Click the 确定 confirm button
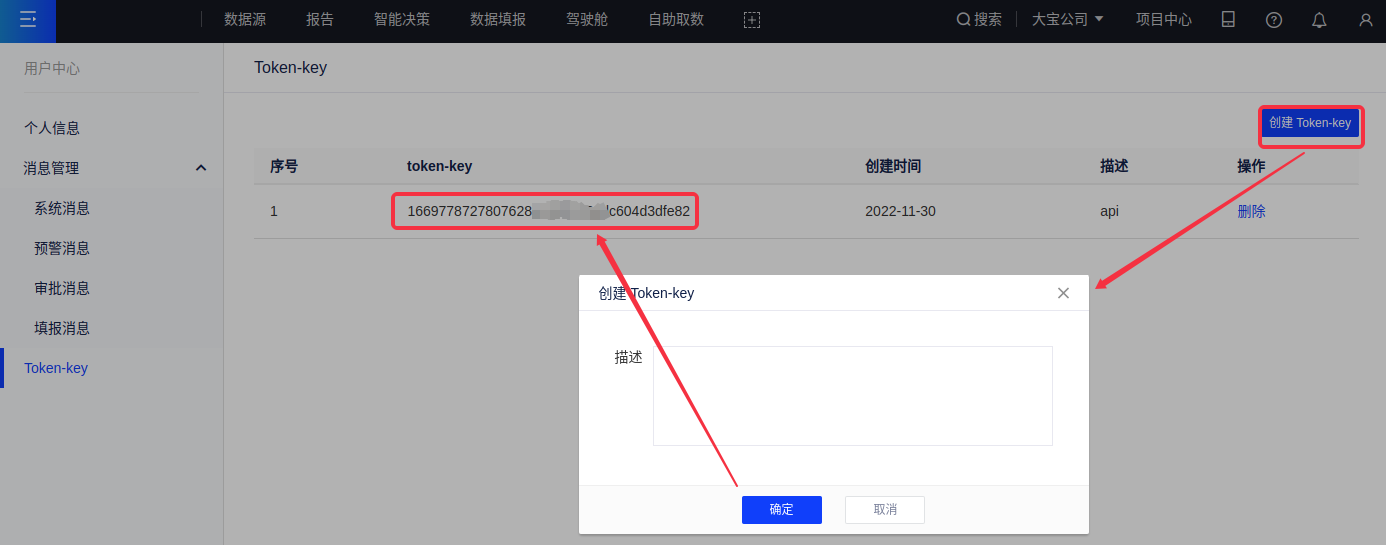This screenshot has height=545, width=1386. (781, 510)
